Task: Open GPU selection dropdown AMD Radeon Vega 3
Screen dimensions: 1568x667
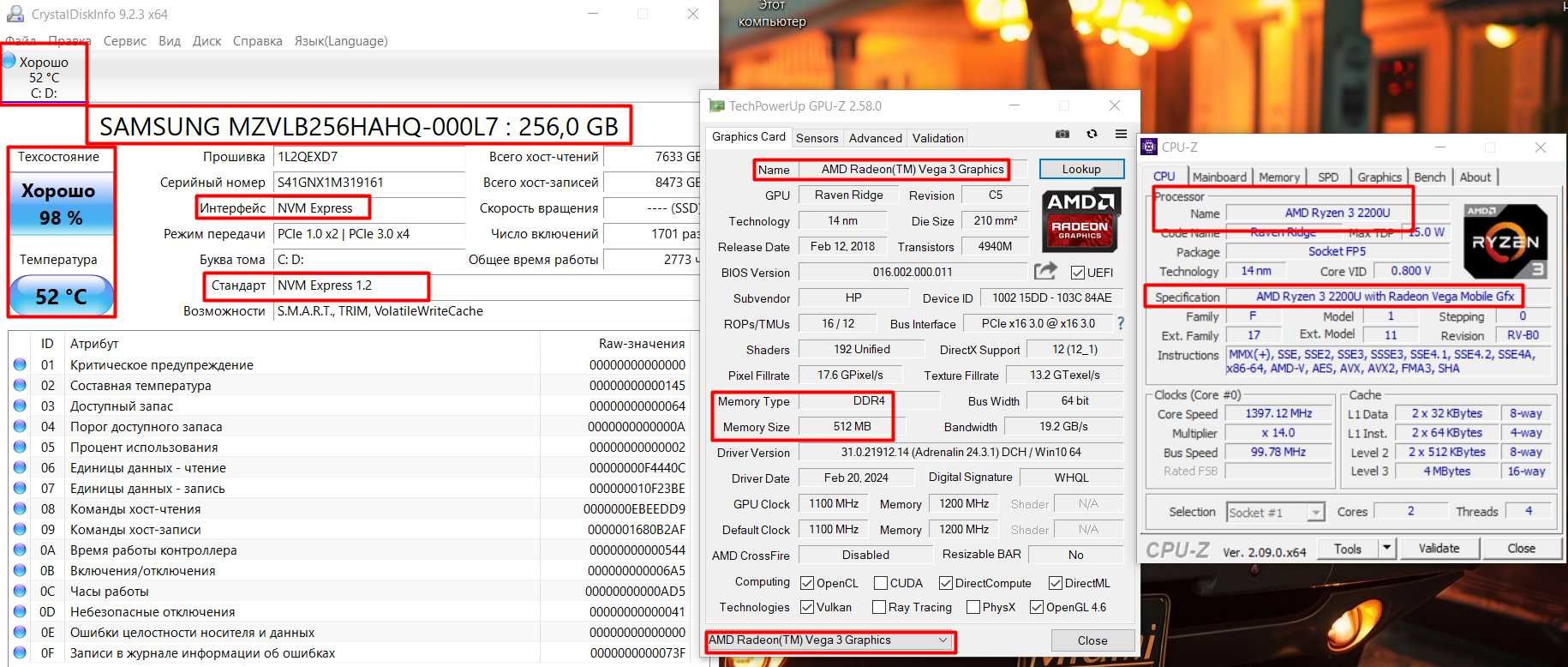Action: click(829, 640)
